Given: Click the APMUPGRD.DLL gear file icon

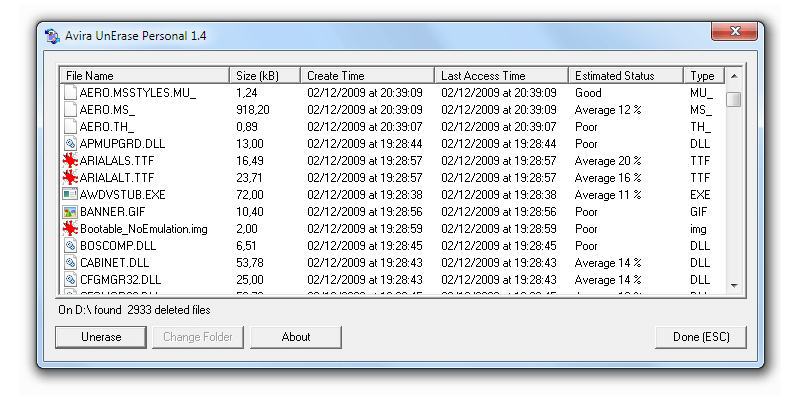Looking at the screenshot, I should 70,144.
